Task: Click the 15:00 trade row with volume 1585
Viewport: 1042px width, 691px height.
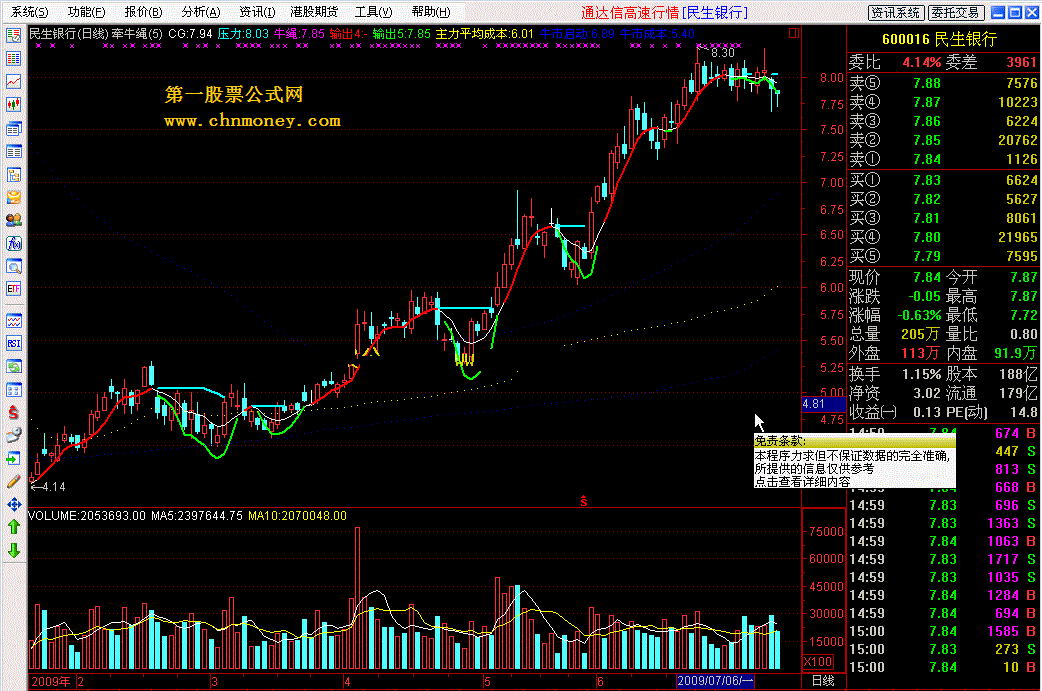Action: [944, 631]
